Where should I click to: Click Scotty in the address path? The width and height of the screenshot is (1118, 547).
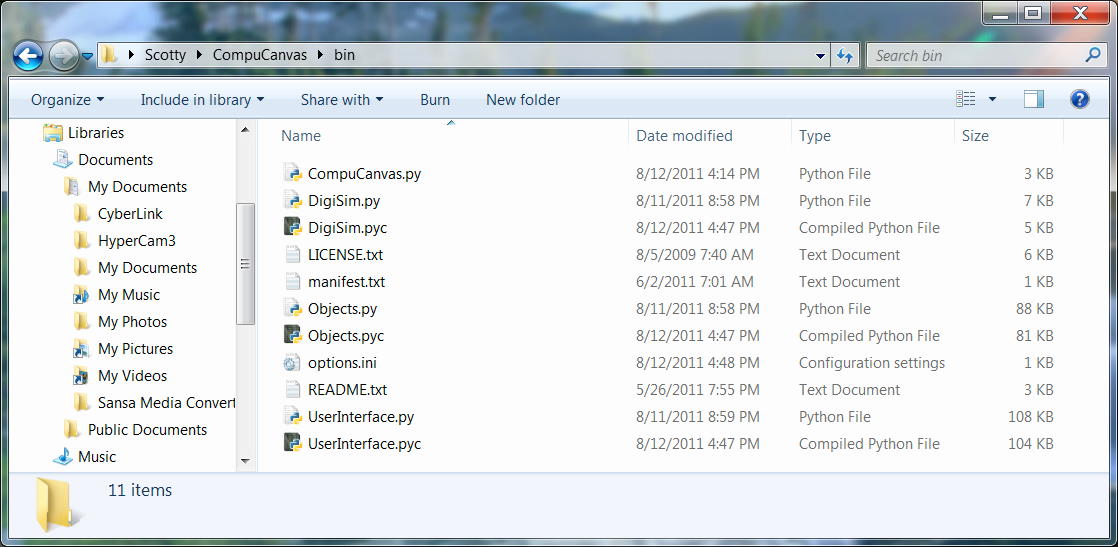165,55
